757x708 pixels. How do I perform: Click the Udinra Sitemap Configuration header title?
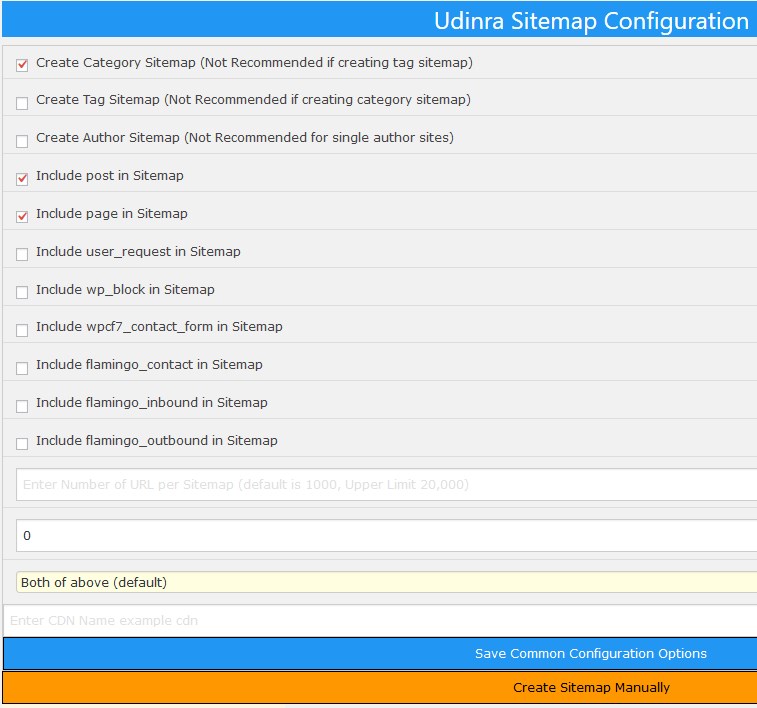tap(591, 21)
